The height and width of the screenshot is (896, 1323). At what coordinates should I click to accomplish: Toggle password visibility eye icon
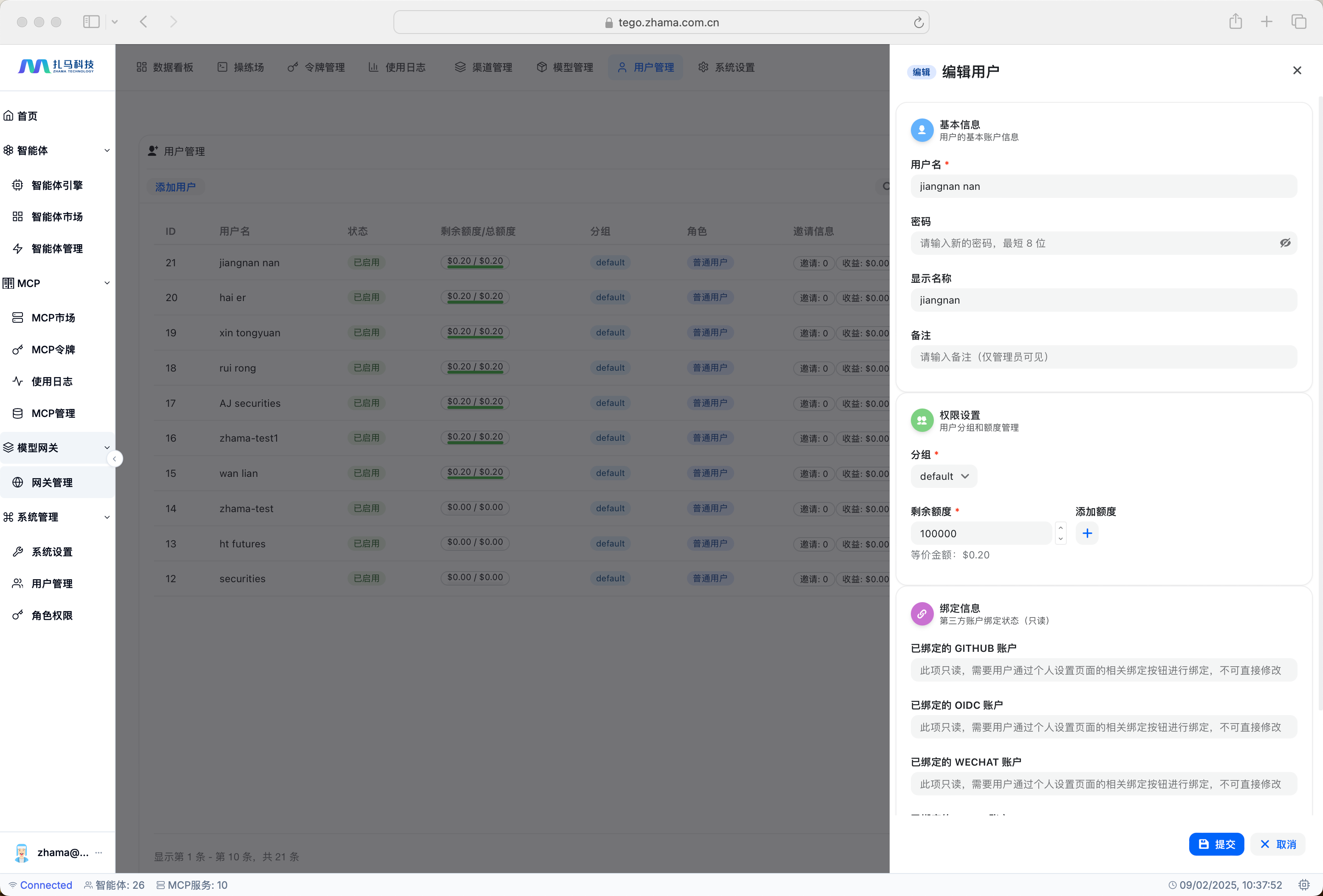pyautogui.click(x=1285, y=243)
